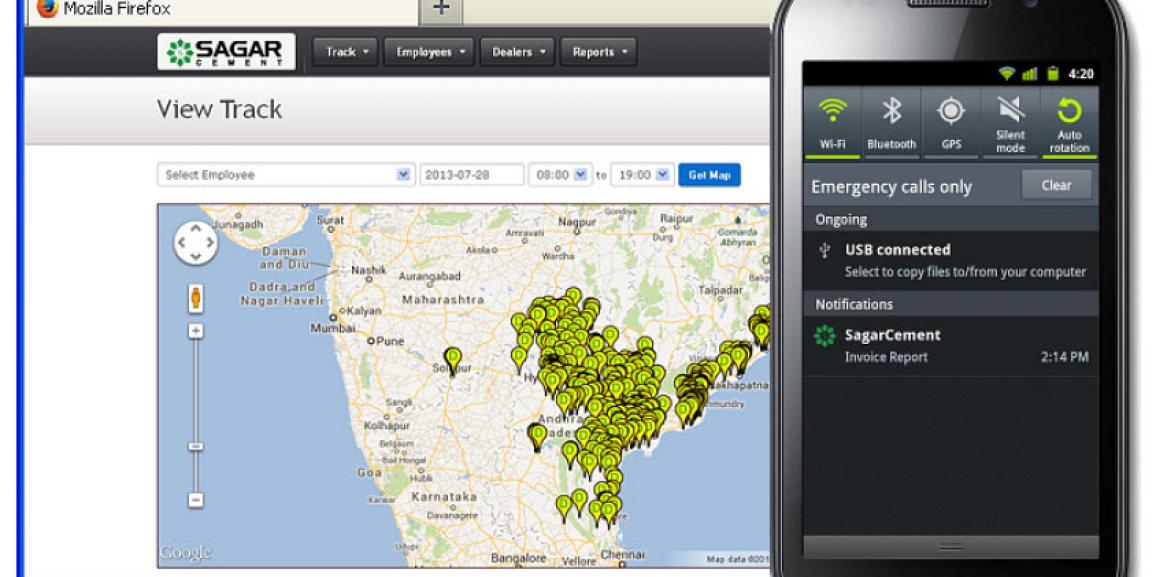1156x577 pixels.
Task: Click the View Track page heading
Action: [220, 109]
